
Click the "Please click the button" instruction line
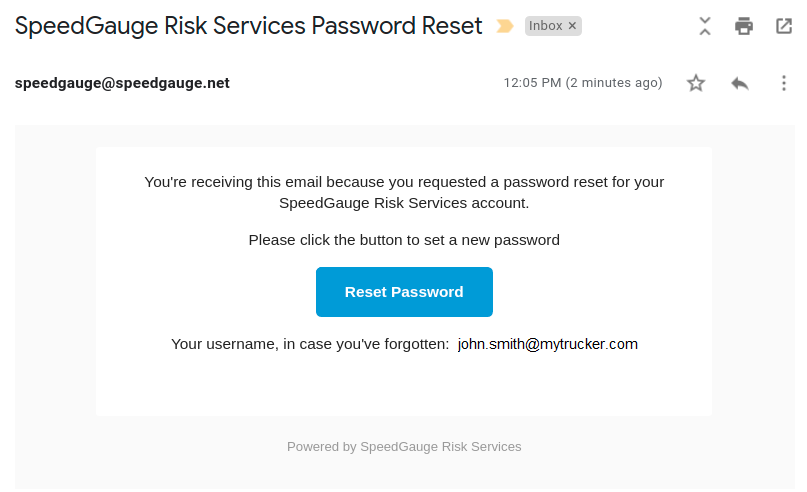[404, 240]
